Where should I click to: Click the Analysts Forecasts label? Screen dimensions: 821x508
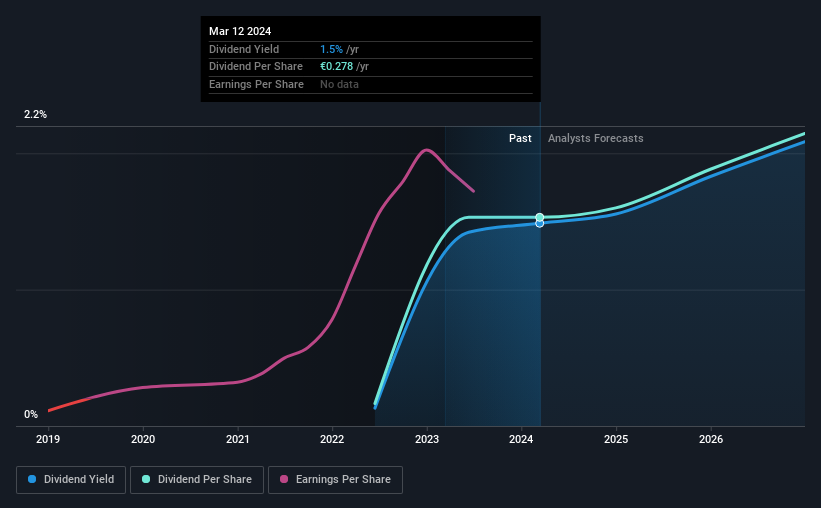[x=595, y=138]
